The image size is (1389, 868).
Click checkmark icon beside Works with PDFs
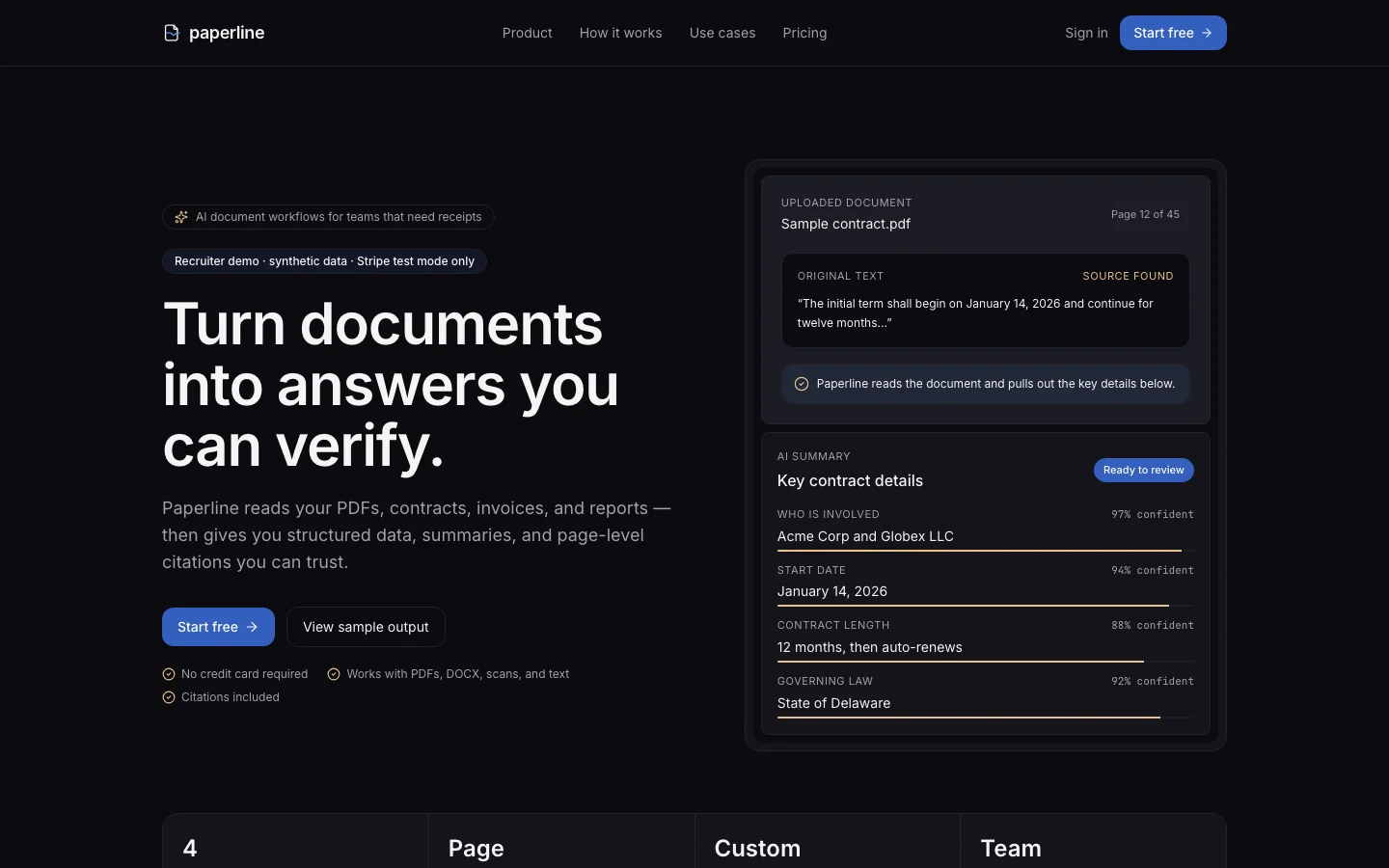point(334,674)
